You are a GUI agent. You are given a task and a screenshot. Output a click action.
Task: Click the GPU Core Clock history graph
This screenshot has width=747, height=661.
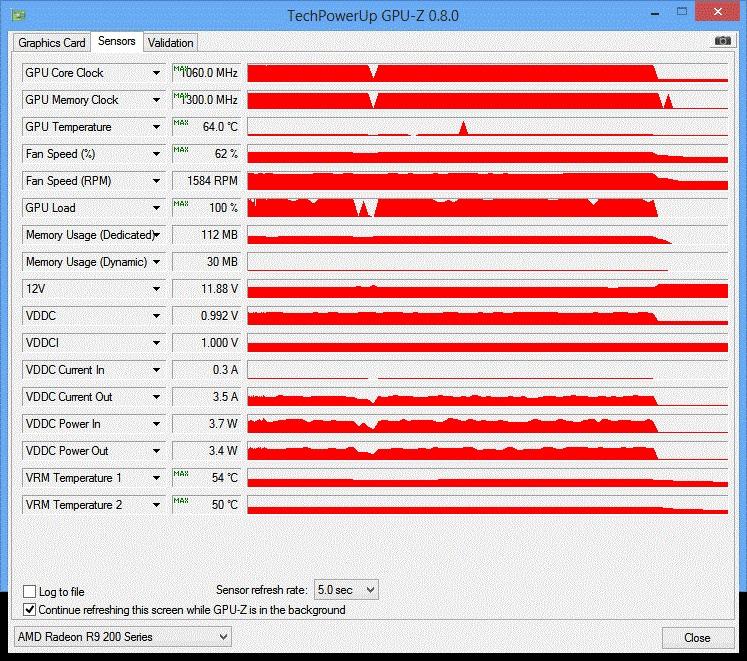point(488,73)
